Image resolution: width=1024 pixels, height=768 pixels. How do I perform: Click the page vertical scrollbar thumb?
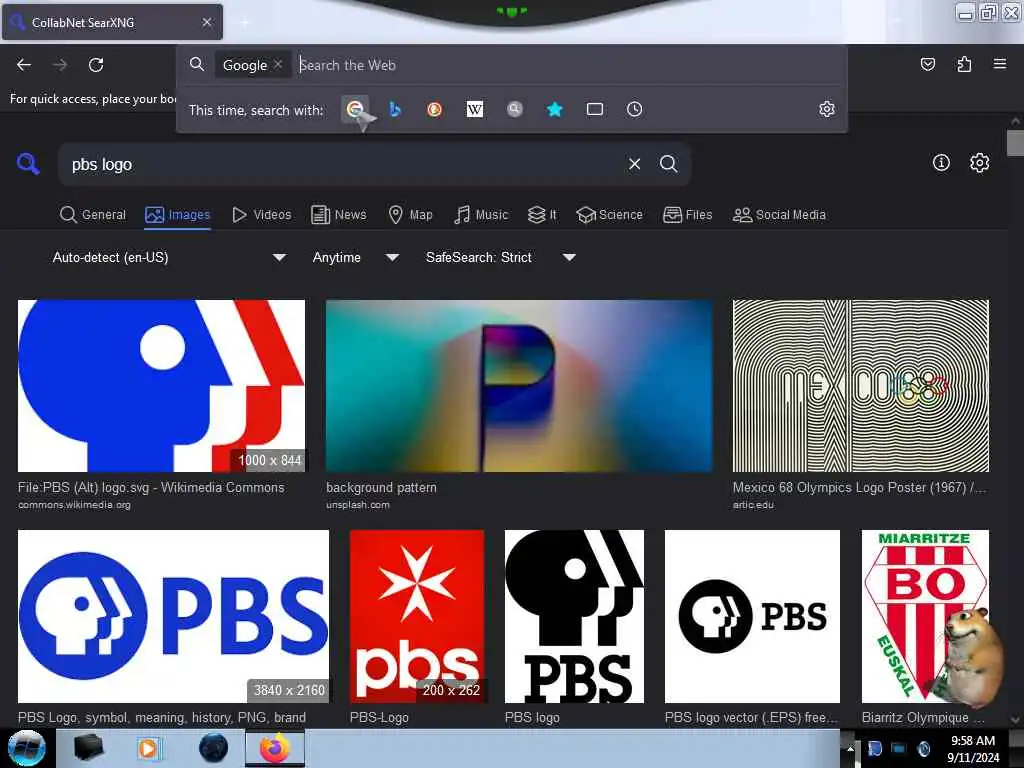(x=1015, y=143)
